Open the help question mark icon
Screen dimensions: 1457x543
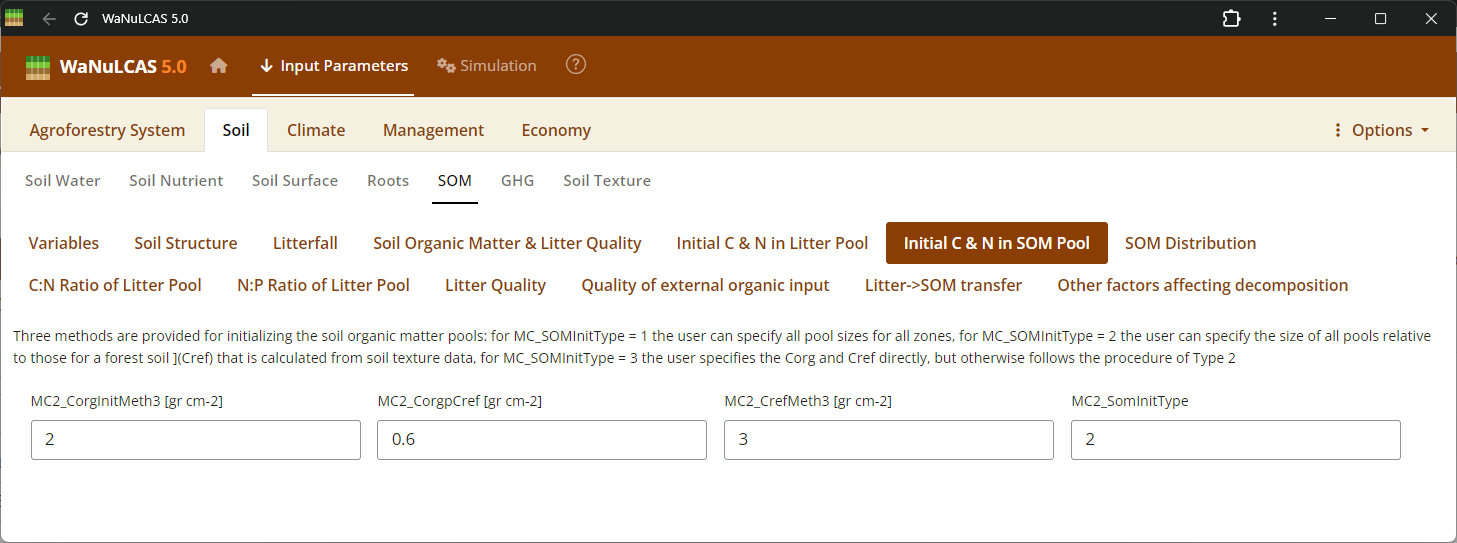point(576,65)
